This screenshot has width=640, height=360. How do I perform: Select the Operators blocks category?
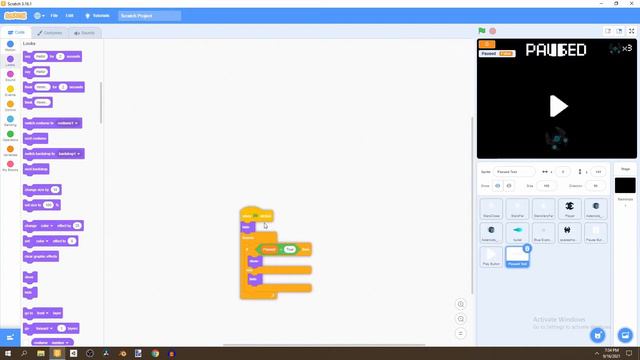[x=10, y=136]
